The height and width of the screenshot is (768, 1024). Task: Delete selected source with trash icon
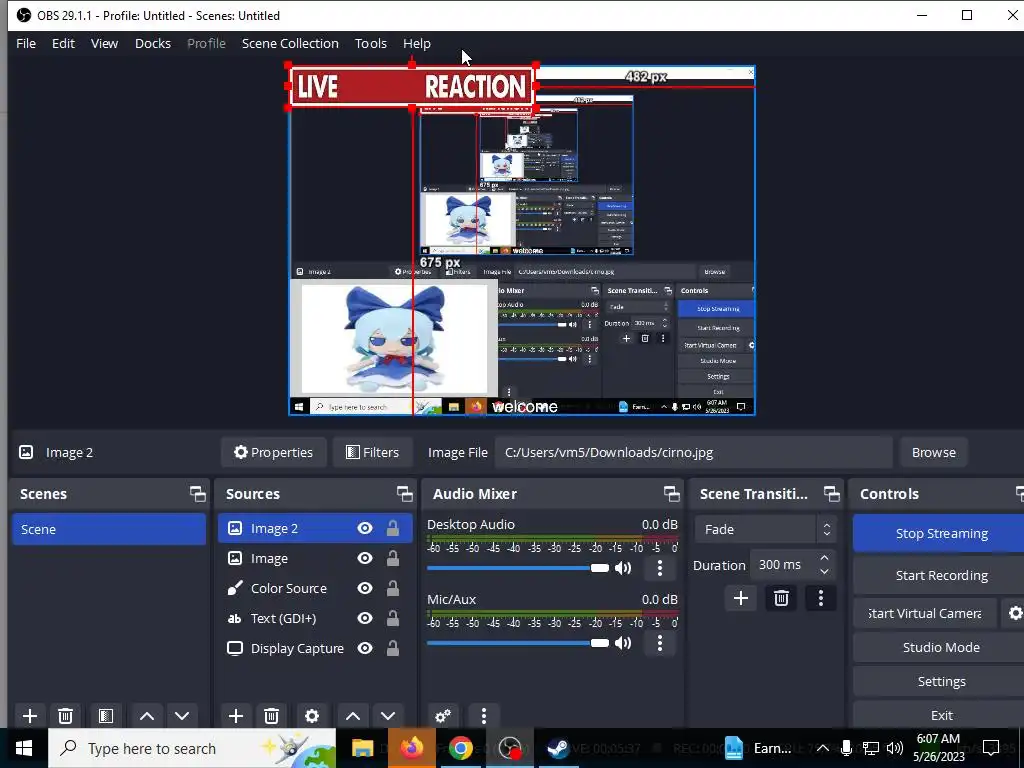point(272,716)
